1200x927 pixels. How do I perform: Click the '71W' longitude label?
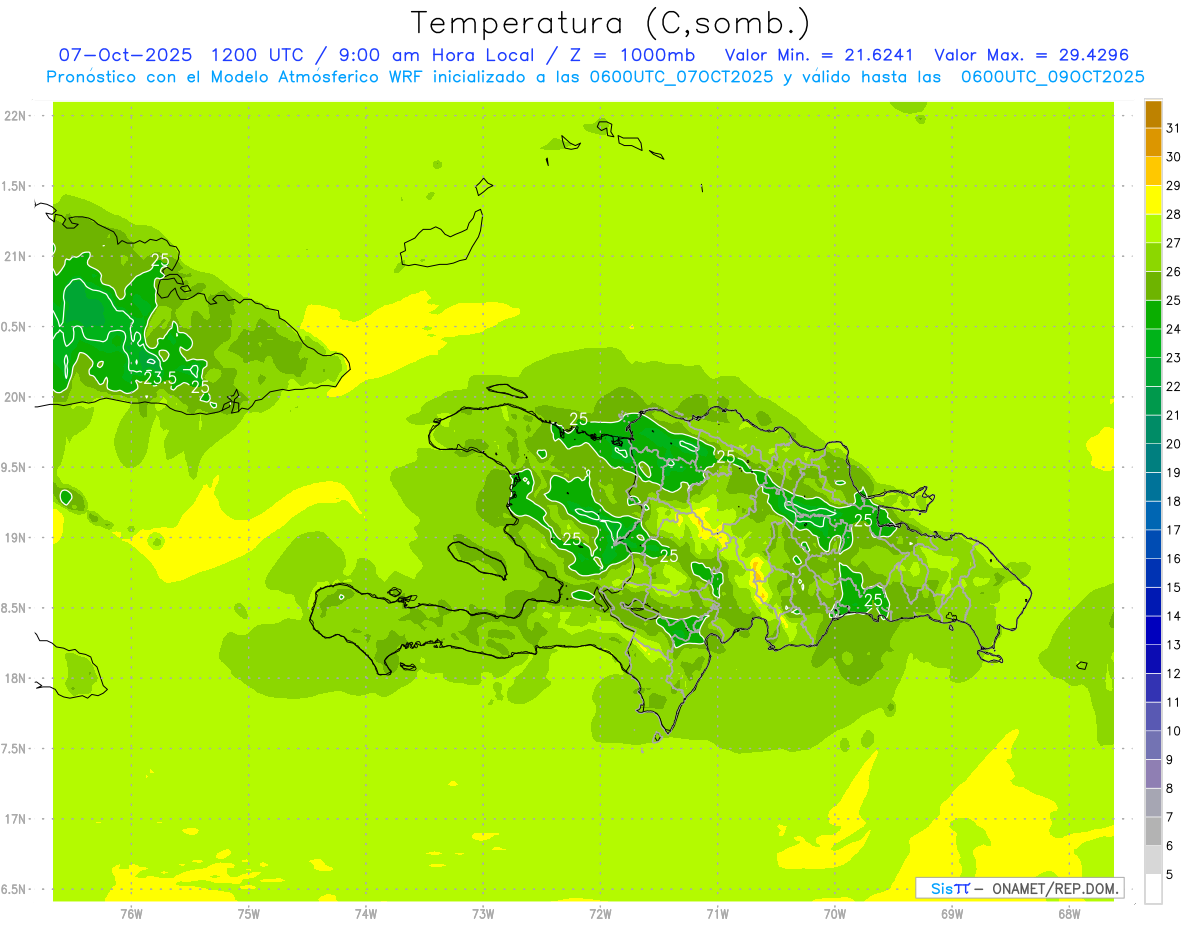pyautogui.click(x=717, y=913)
